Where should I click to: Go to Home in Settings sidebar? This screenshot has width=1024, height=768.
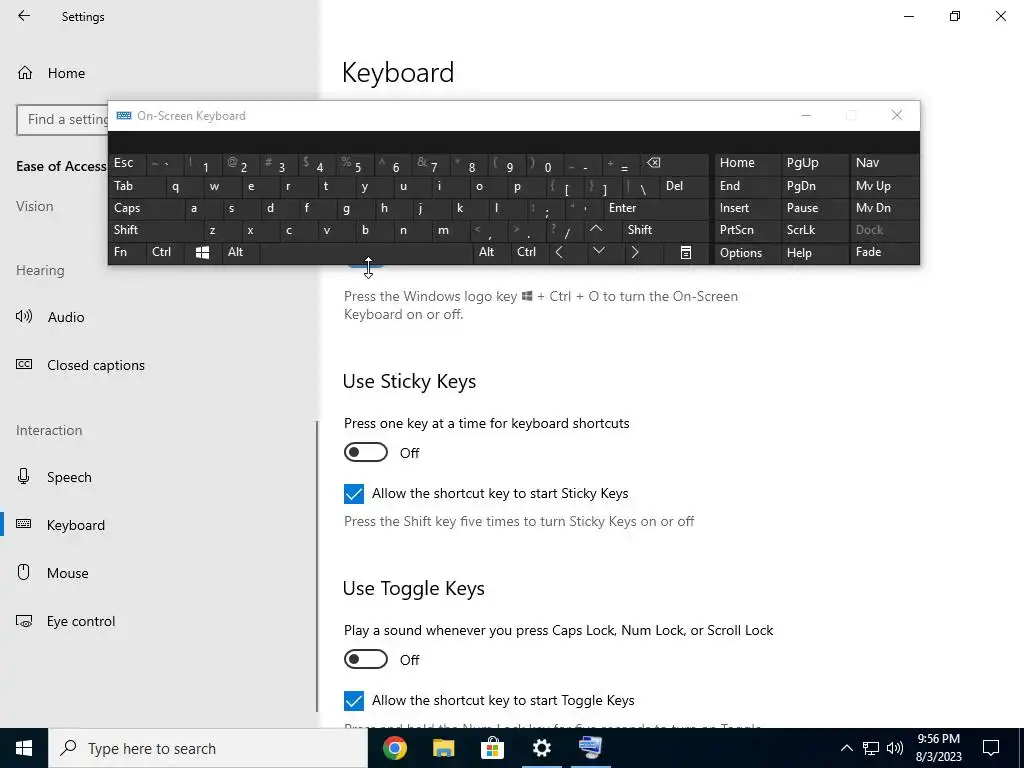[66, 73]
